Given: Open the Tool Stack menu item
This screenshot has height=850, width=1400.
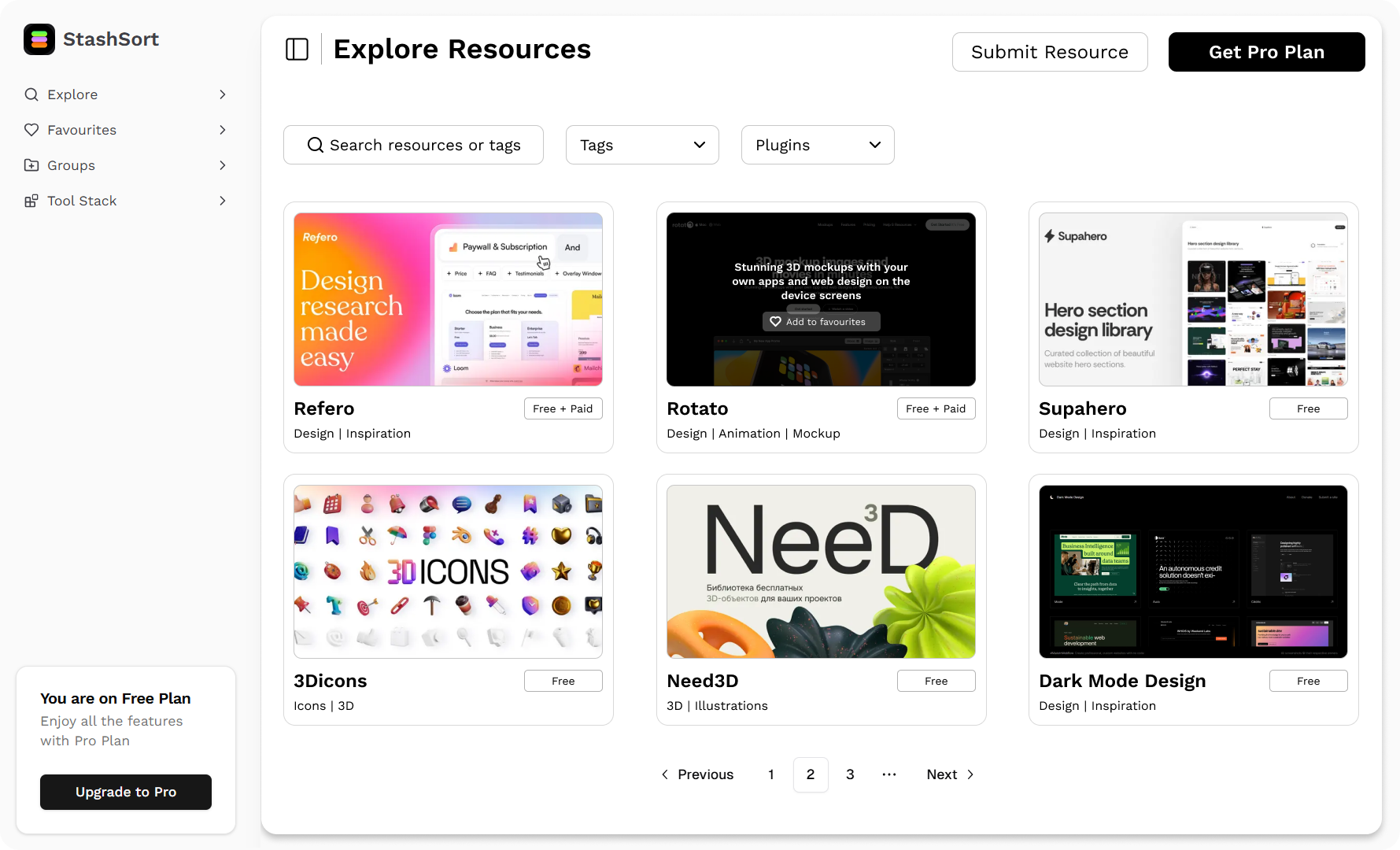Looking at the screenshot, I should 126,201.
